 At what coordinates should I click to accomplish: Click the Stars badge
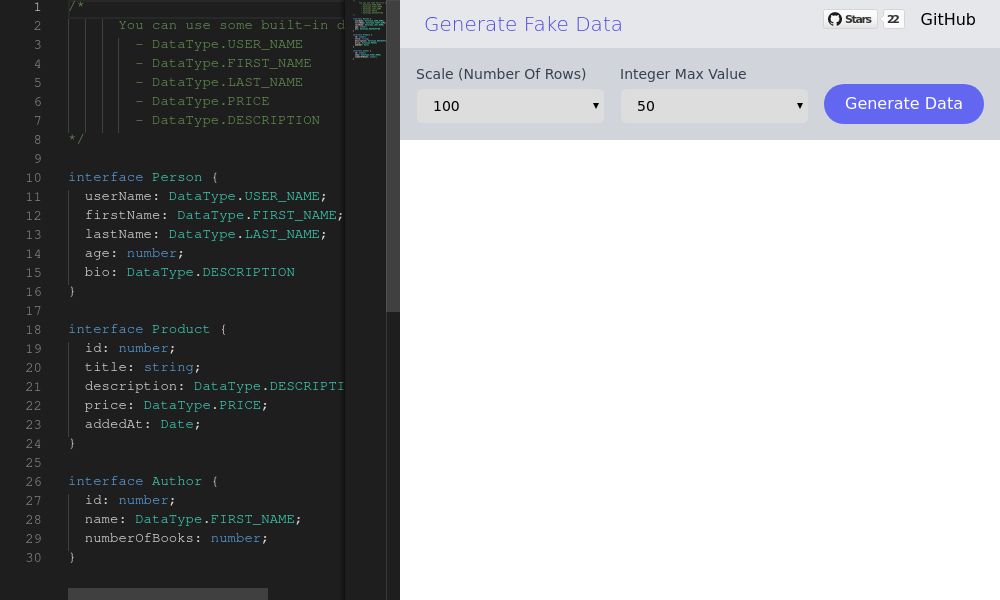(x=850, y=18)
